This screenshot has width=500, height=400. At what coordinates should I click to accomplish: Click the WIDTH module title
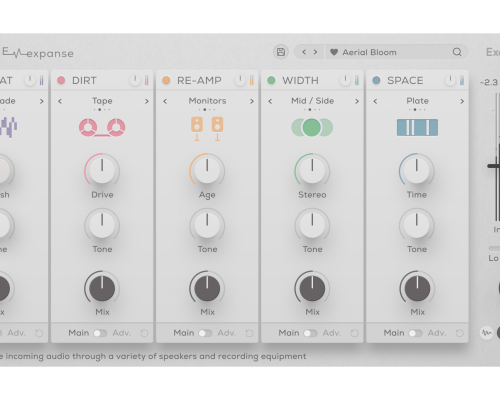300,81
